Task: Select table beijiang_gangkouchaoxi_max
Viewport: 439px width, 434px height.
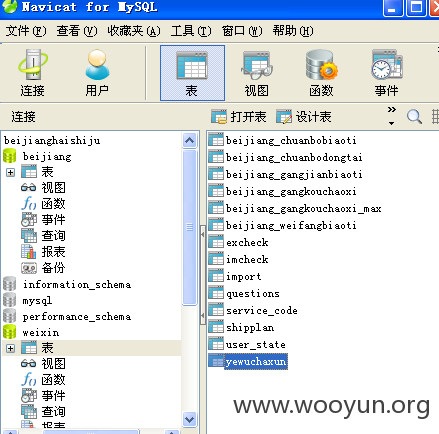Action: pyautogui.click(x=295, y=208)
